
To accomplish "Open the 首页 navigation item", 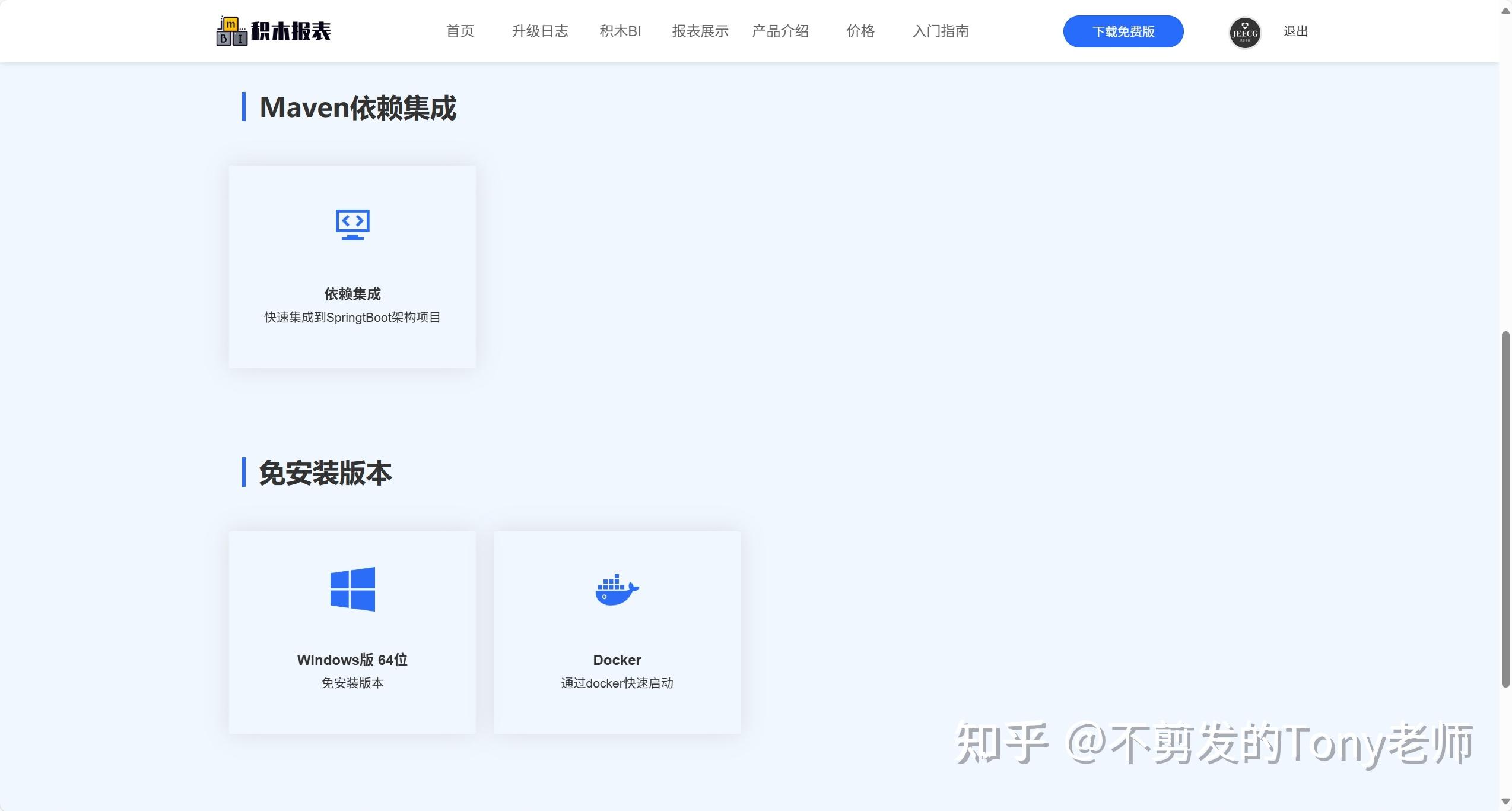I will (460, 31).
